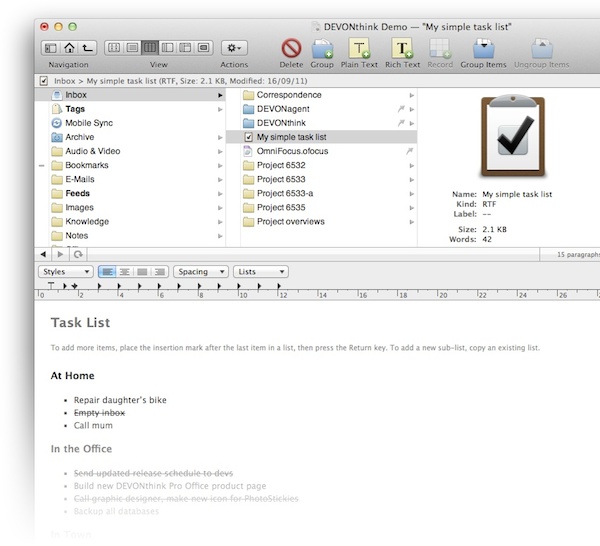Screen dimensions: 600x546
Task: Open the Styles dropdown
Action: [x=66, y=271]
